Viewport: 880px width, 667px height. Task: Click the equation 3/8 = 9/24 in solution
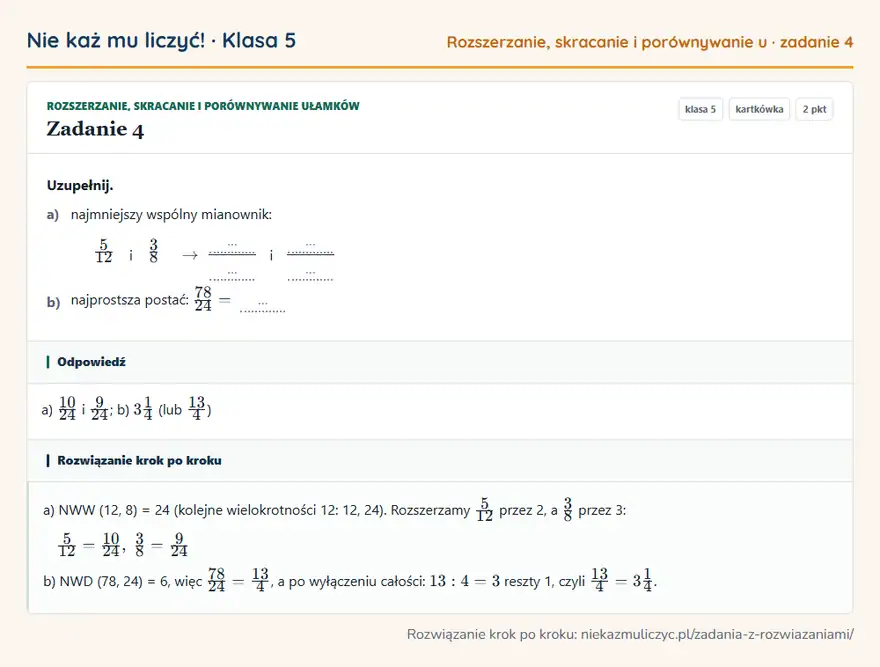[x=161, y=545]
